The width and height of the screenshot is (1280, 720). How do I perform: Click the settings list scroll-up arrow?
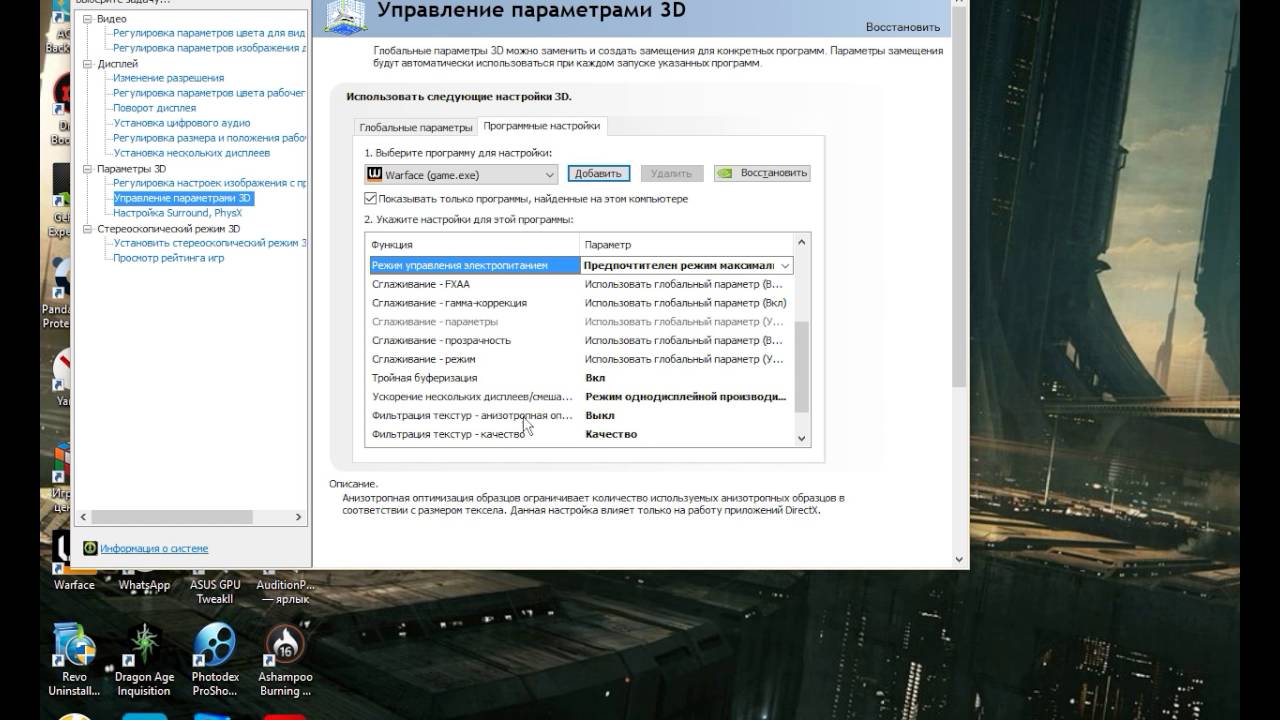pos(801,242)
